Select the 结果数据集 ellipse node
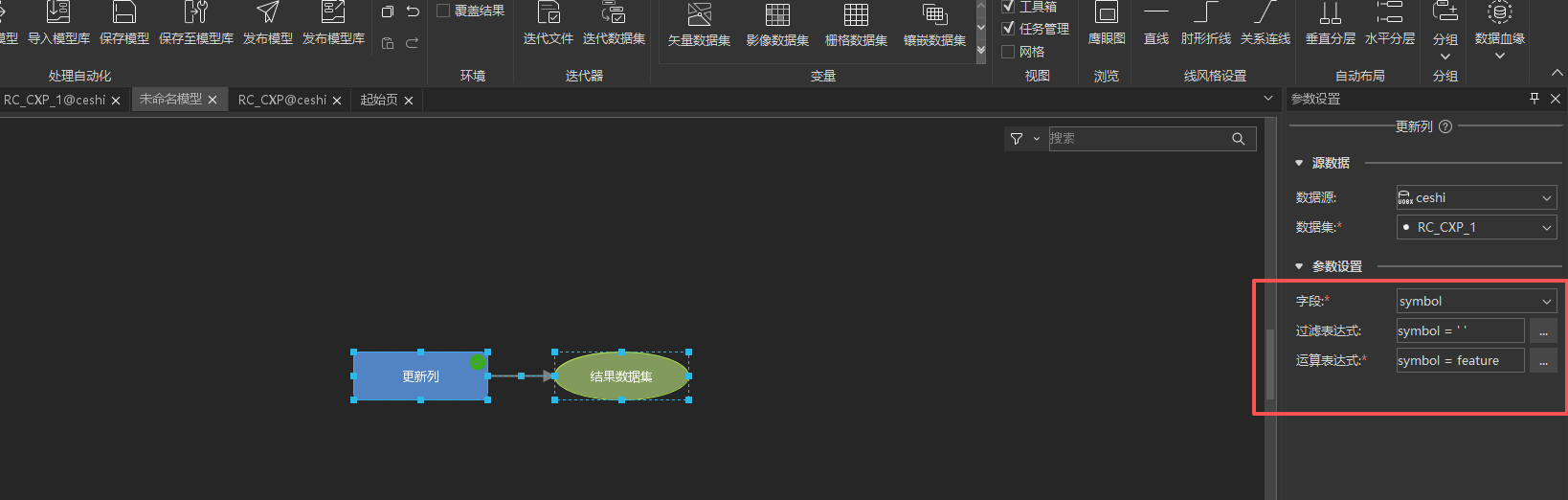 [x=621, y=376]
